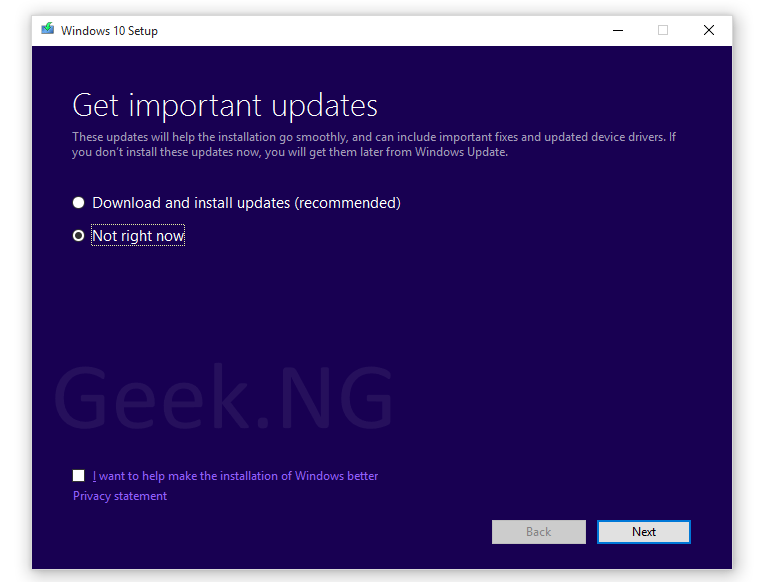The height and width of the screenshot is (582, 762).
Task: Click the Geek.NG watermark text
Action: coord(223,397)
